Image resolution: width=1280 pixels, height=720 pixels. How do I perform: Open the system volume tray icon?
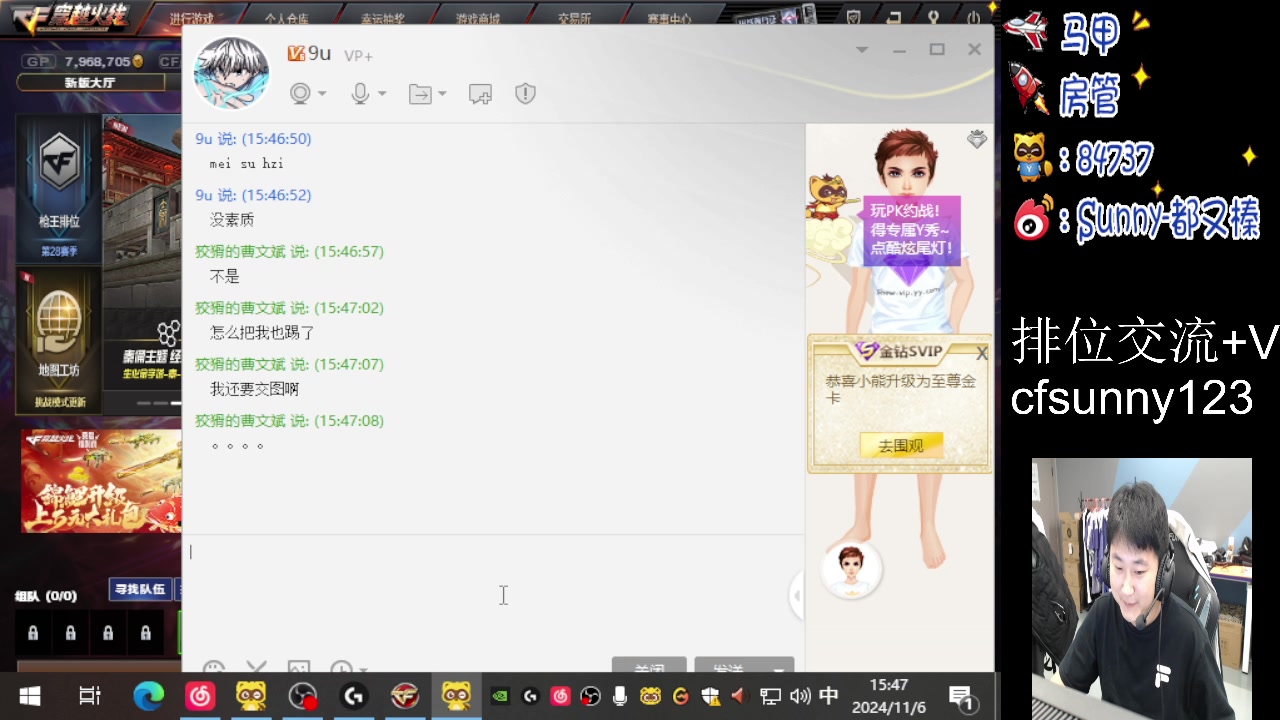click(800, 696)
